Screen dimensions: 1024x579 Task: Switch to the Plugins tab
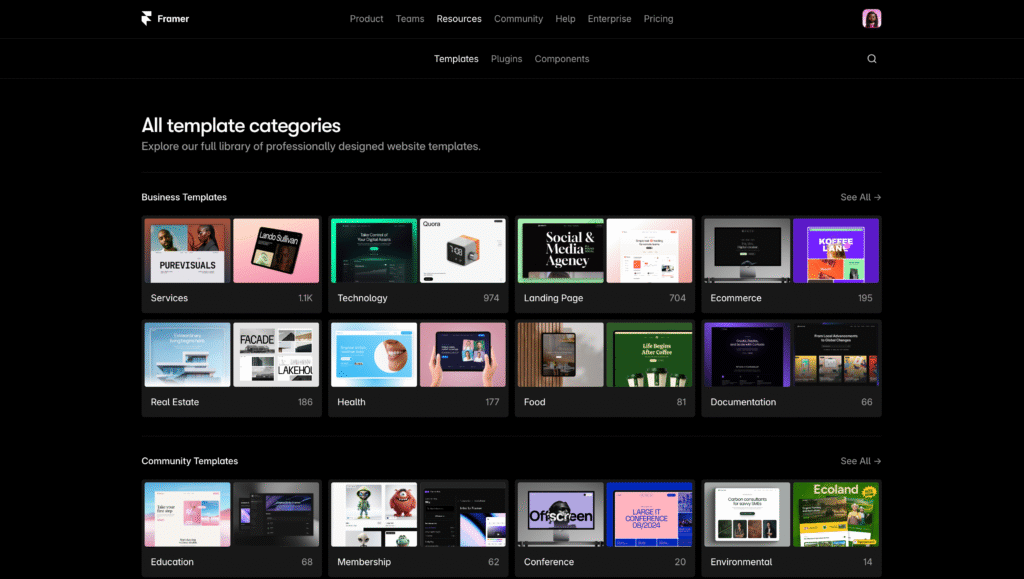[x=506, y=59]
